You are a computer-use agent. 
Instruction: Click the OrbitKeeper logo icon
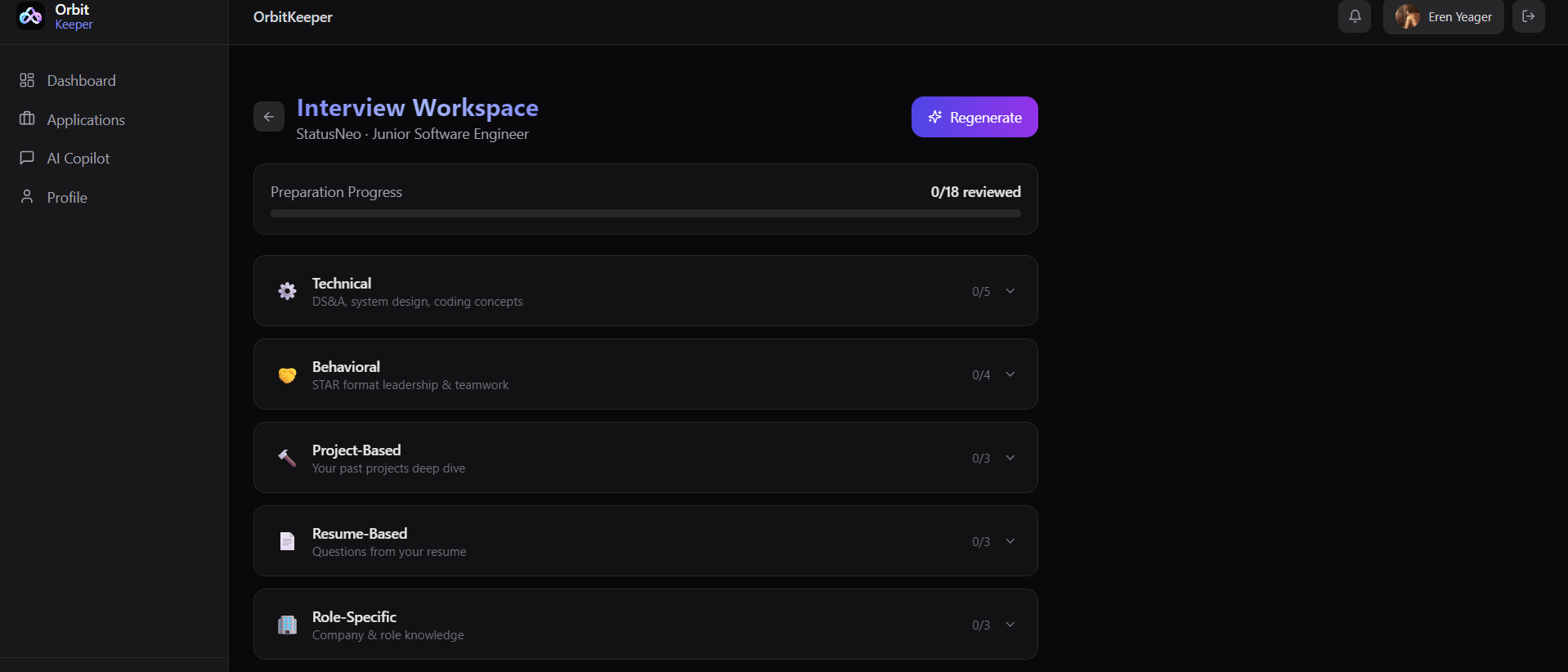pyautogui.click(x=31, y=16)
